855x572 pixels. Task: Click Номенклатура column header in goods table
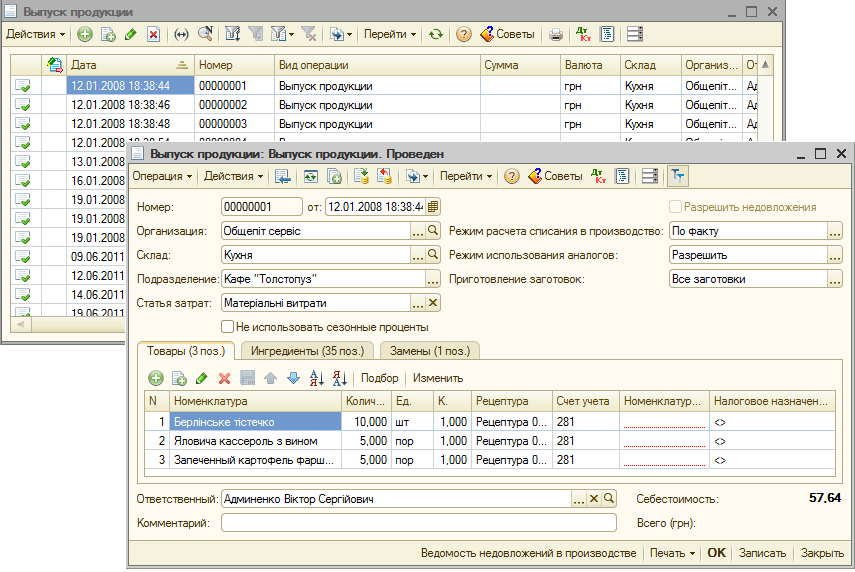pos(255,401)
